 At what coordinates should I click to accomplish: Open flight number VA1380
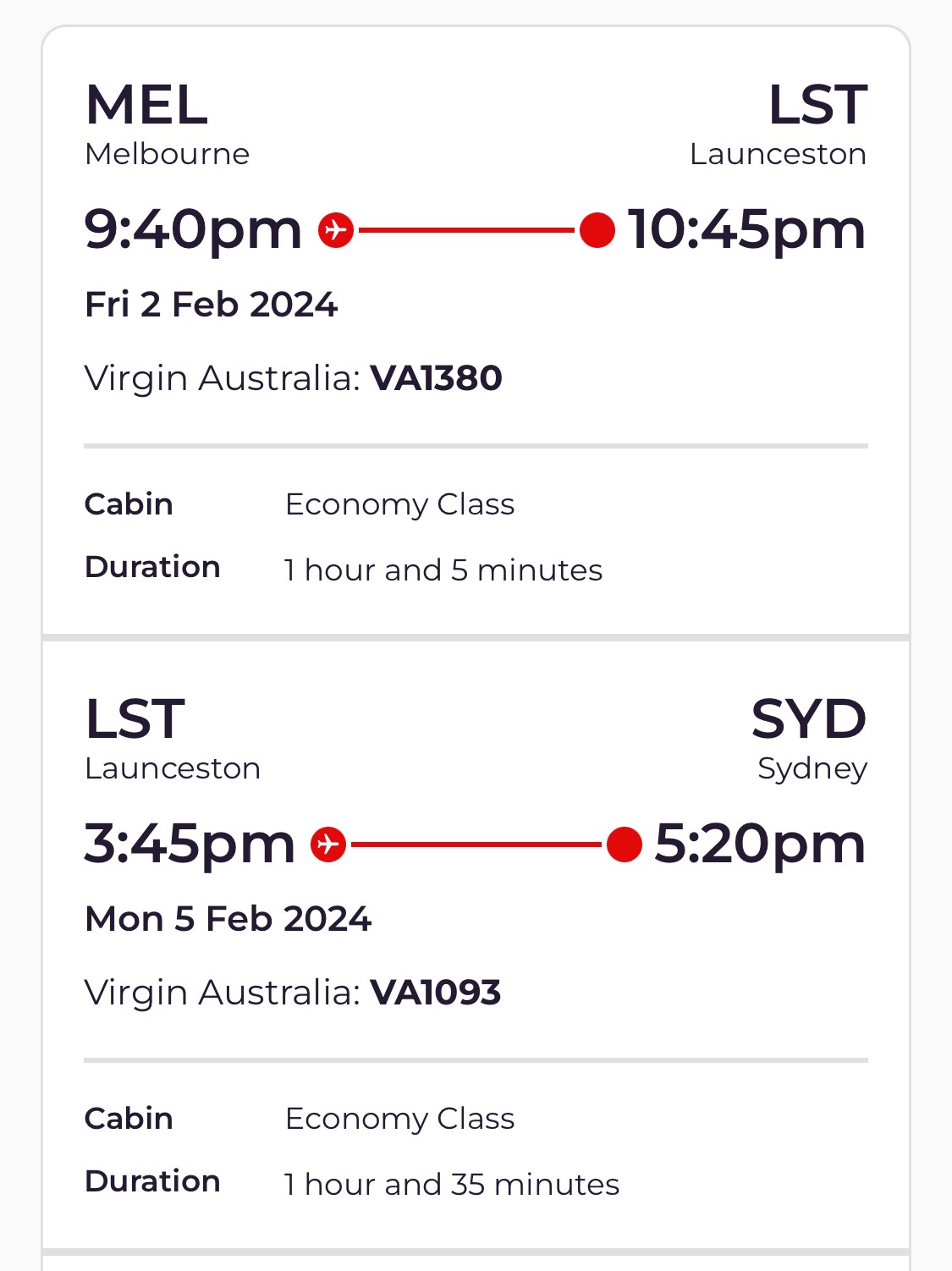(436, 378)
